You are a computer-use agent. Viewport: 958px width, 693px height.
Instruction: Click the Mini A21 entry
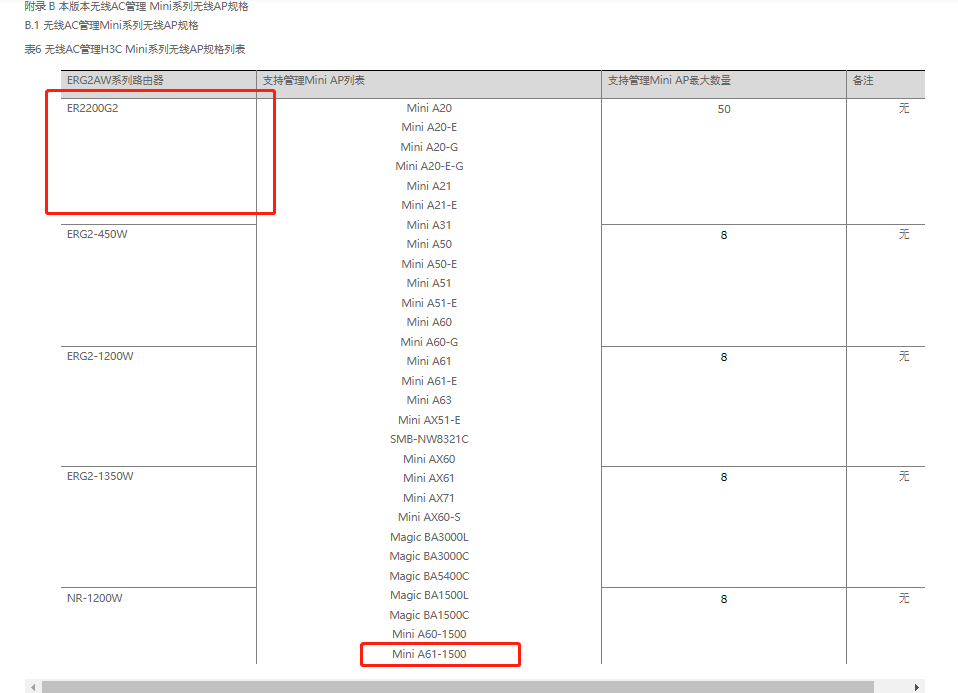point(429,186)
